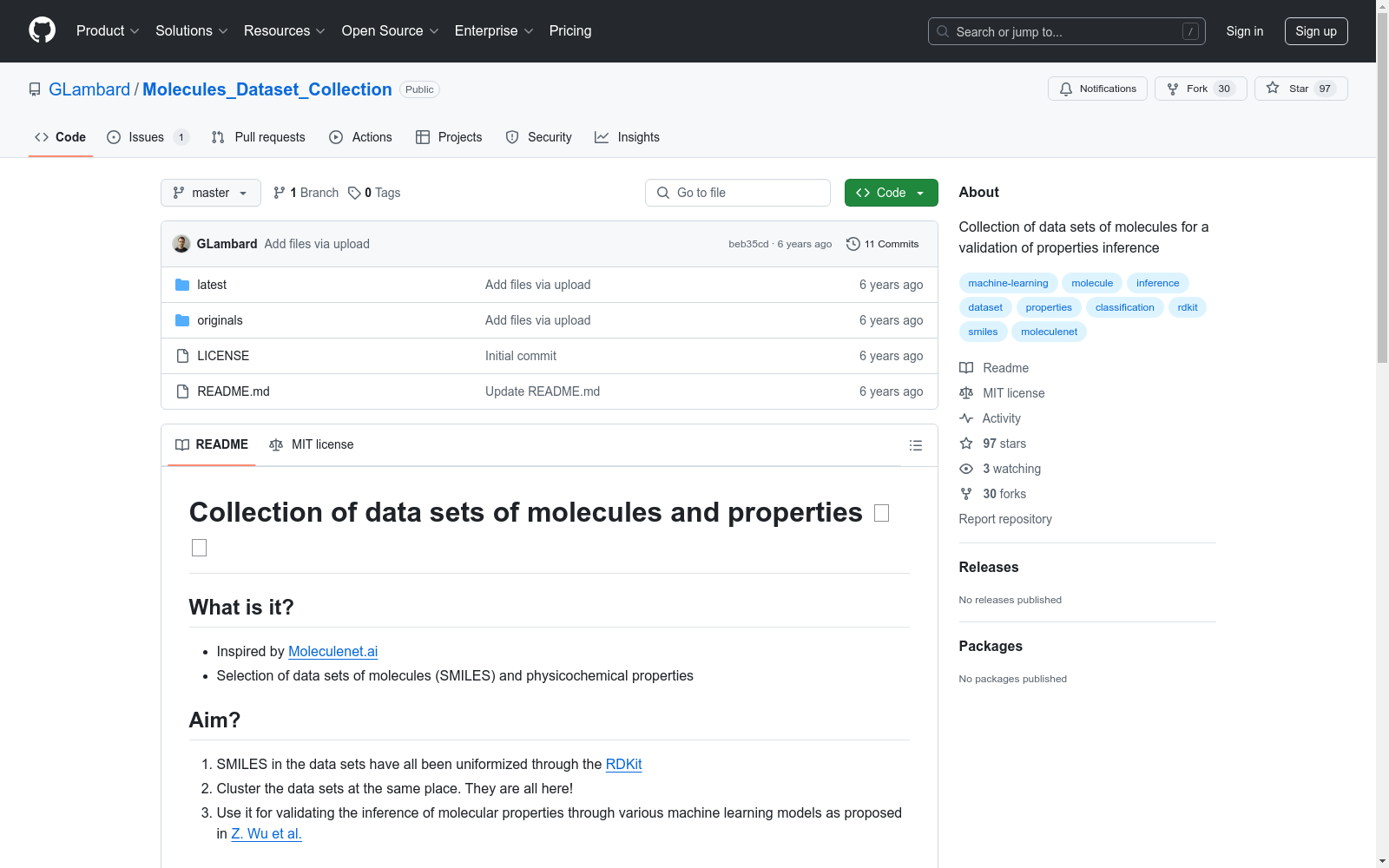1389x868 pixels.
Task: Click the LICENSE file icon
Action: 182,356
